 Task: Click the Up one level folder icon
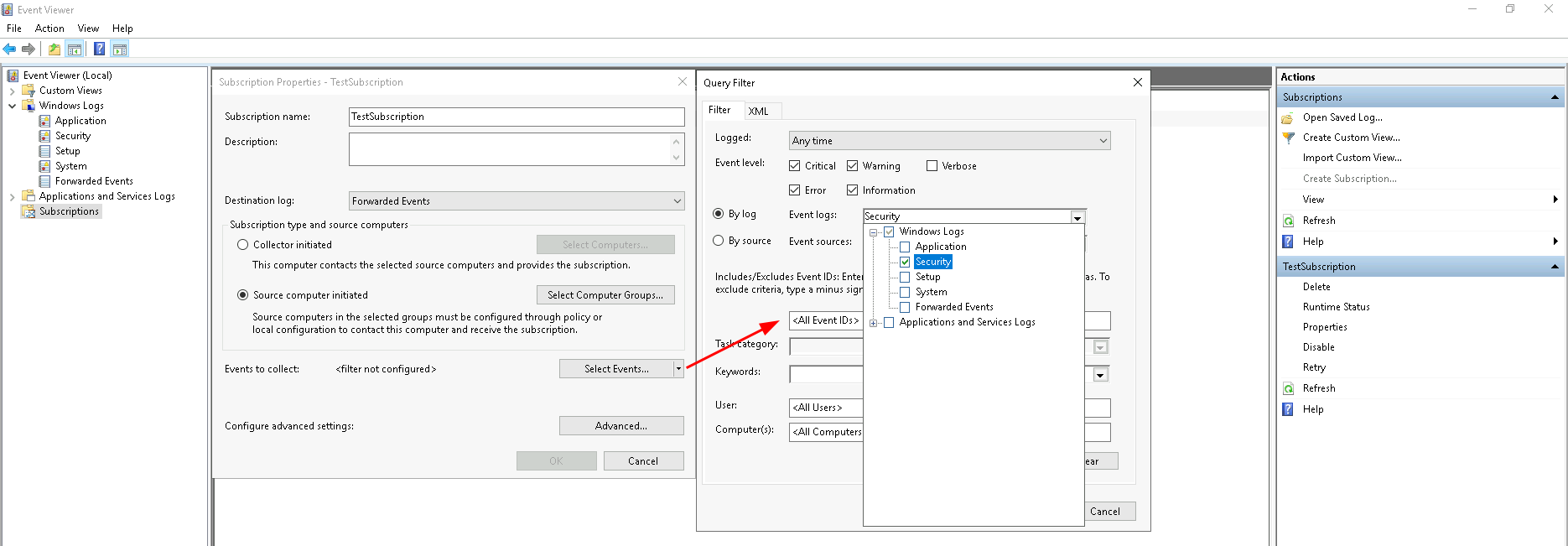[55, 49]
